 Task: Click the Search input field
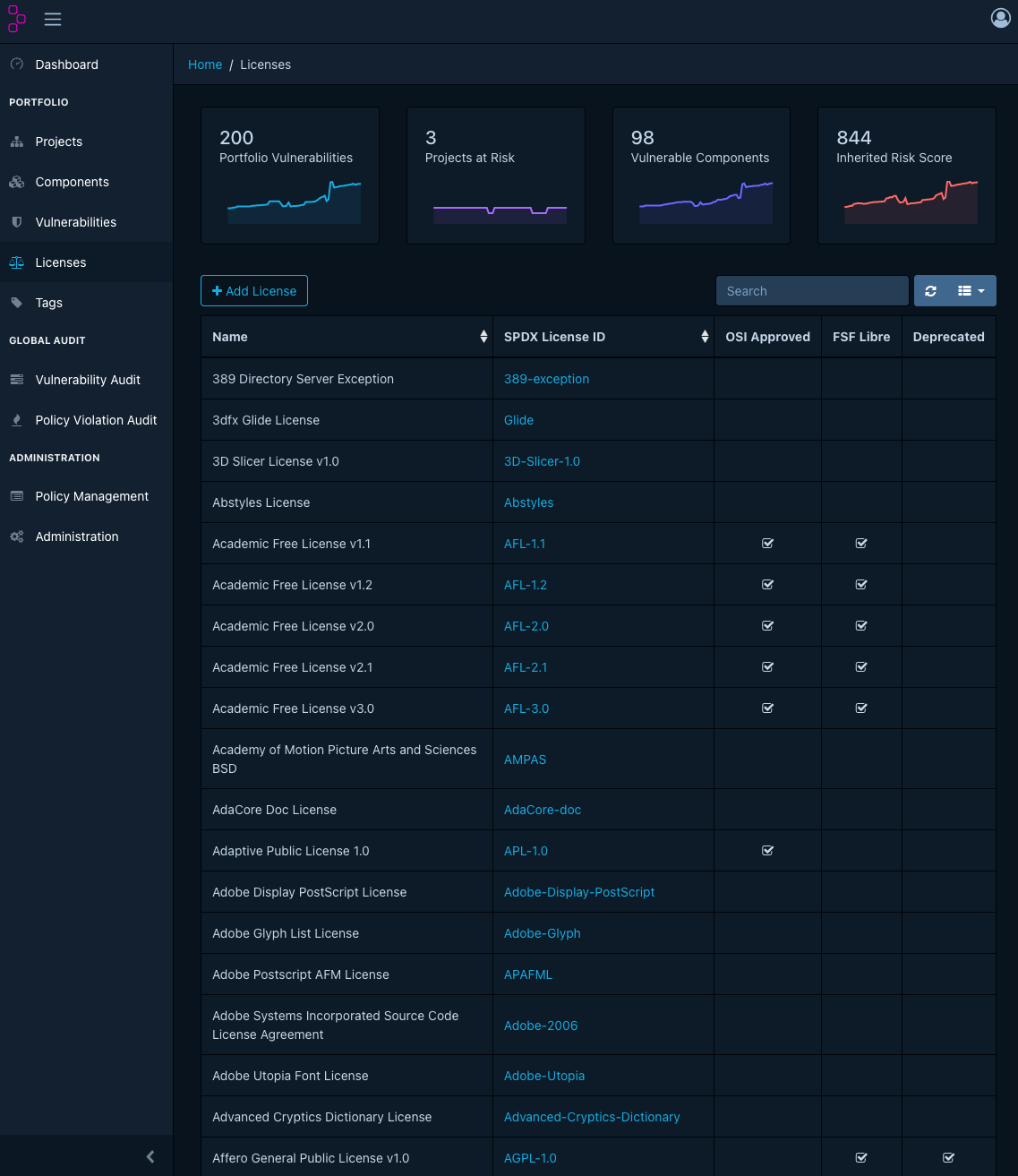coord(812,291)
